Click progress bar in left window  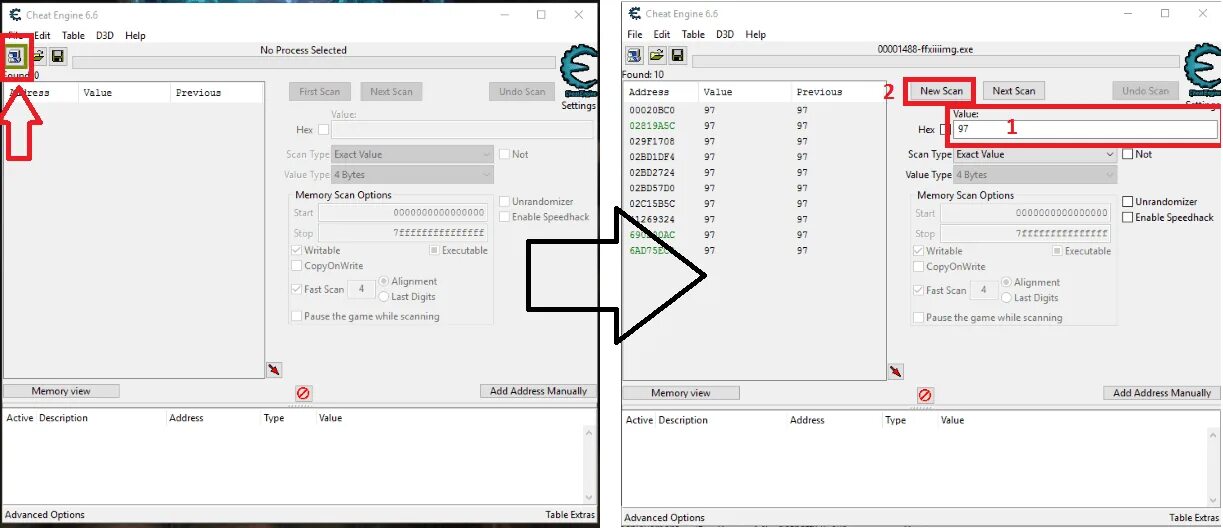click(x=313, y=62)
